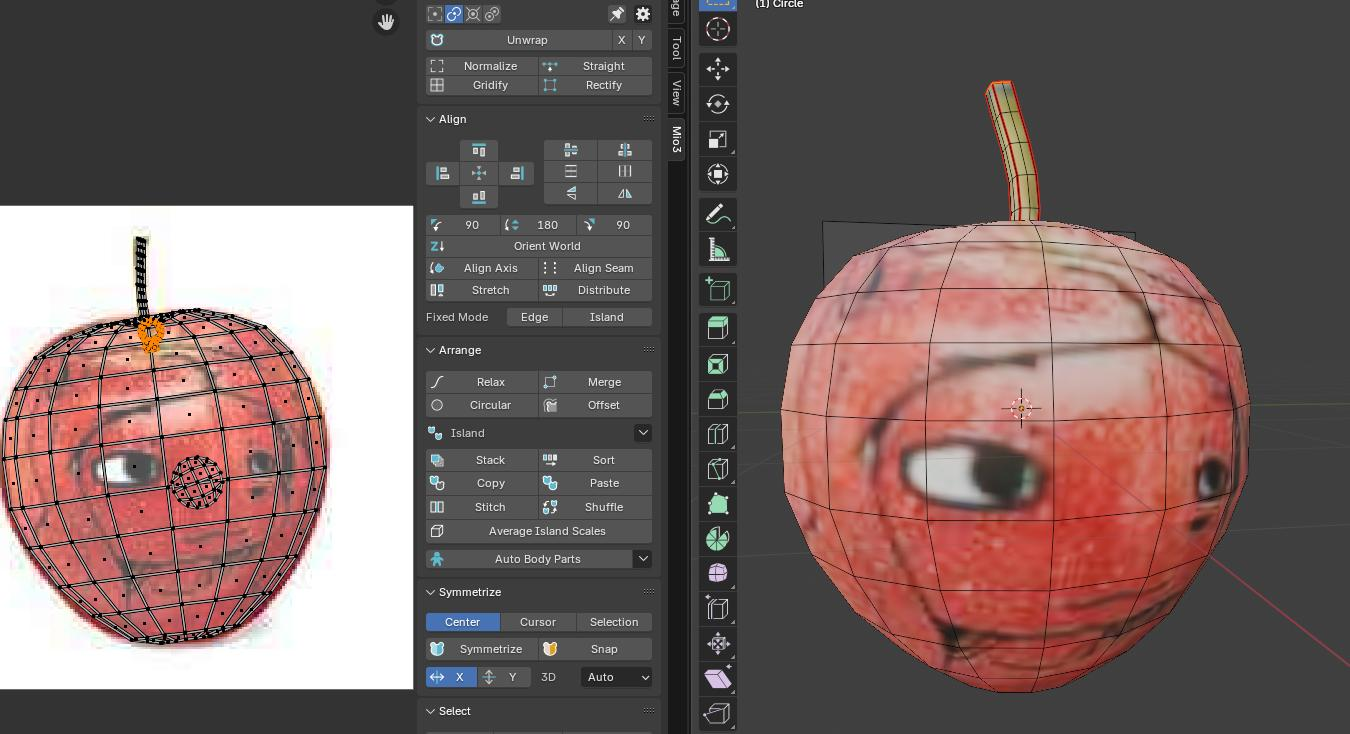This screenshot has width=1350, height=734.
Task: Toggle the active link sync mode icon
Action: [x=454, y=14]
